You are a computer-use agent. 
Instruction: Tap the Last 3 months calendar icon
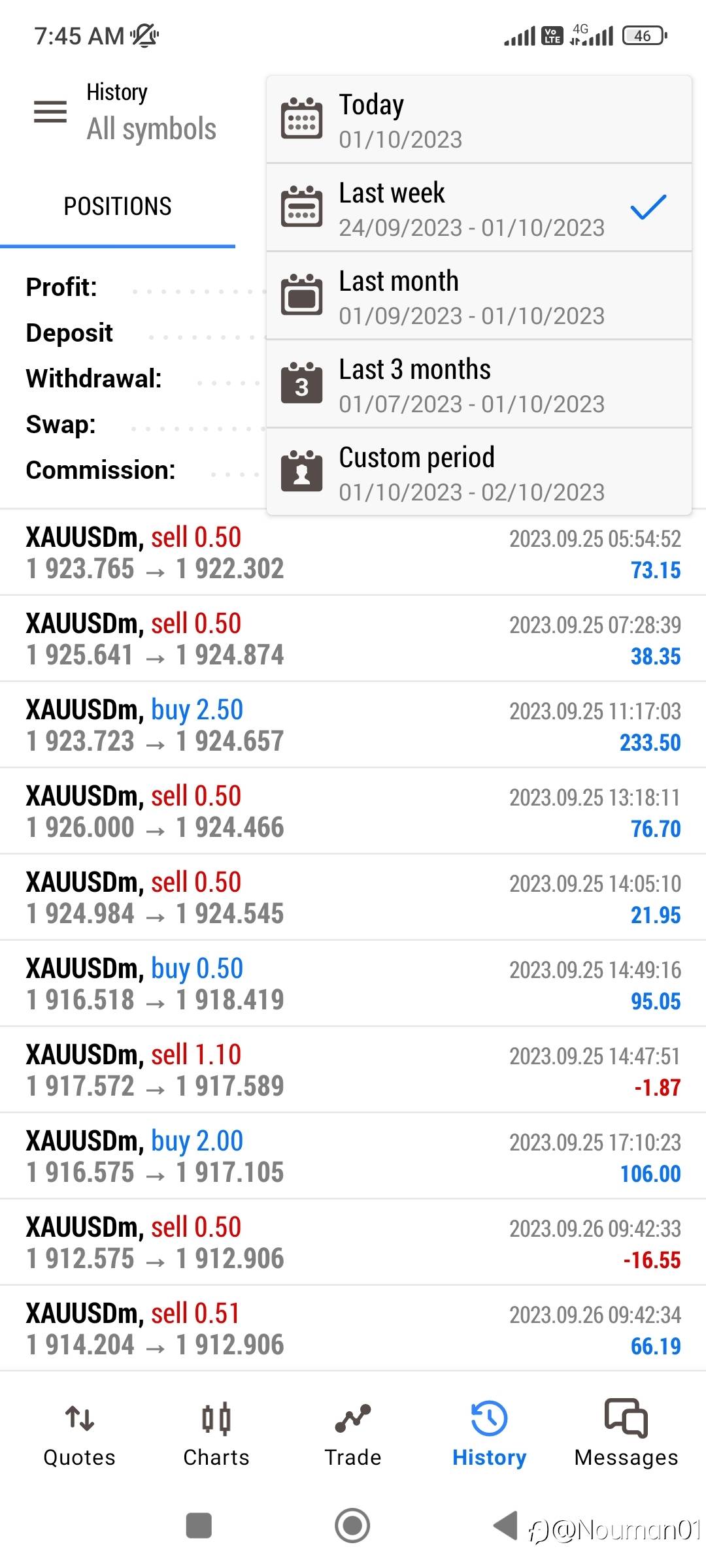(301, 384)
